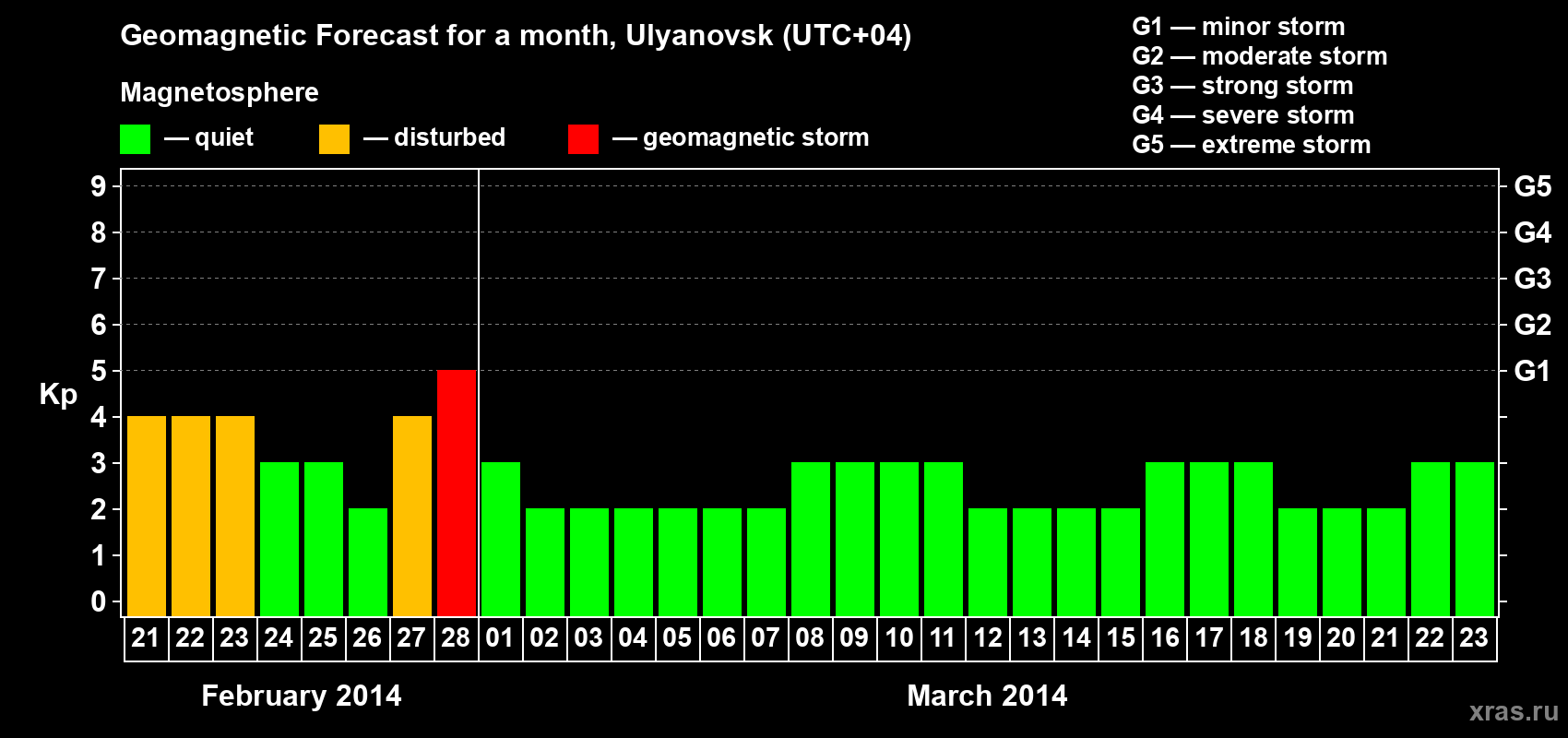This screenshot has height=738, width=1568.
Task: Click the 'Magnetosphere' heading
Action: pyautogui.click(x=220, y=92)
